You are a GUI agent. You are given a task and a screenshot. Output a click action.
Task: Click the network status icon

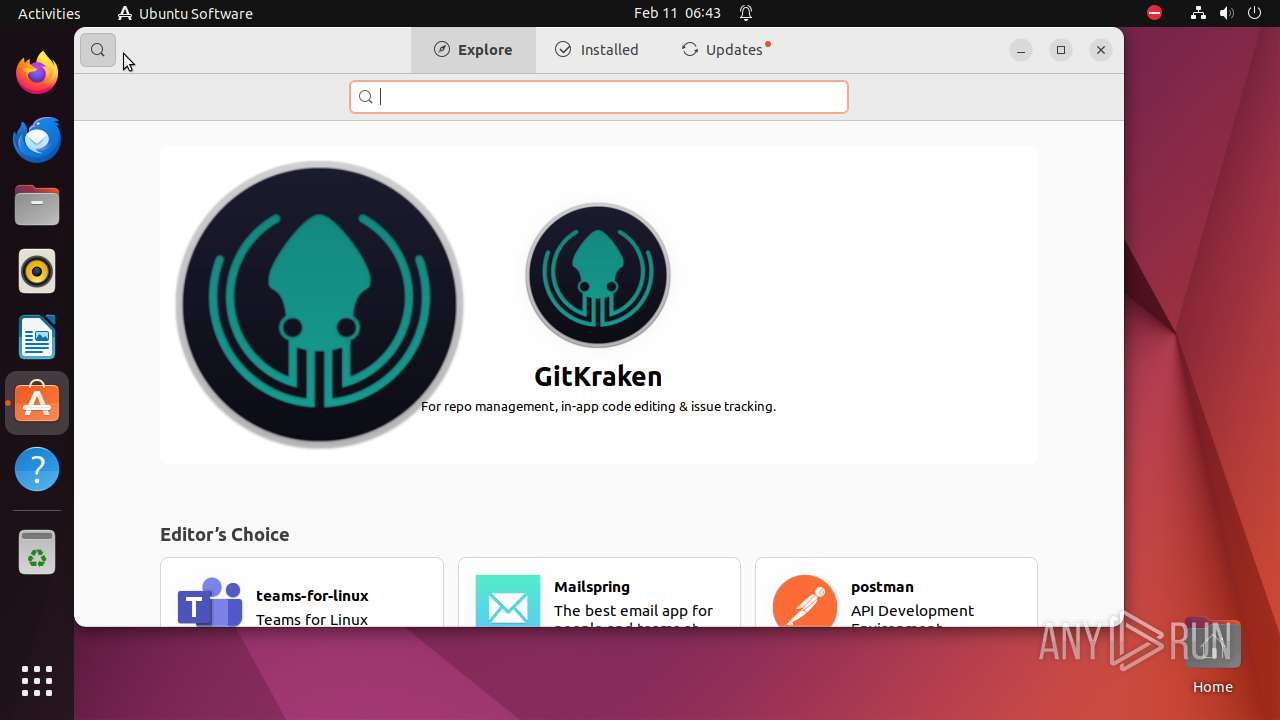coord(1198,13)
